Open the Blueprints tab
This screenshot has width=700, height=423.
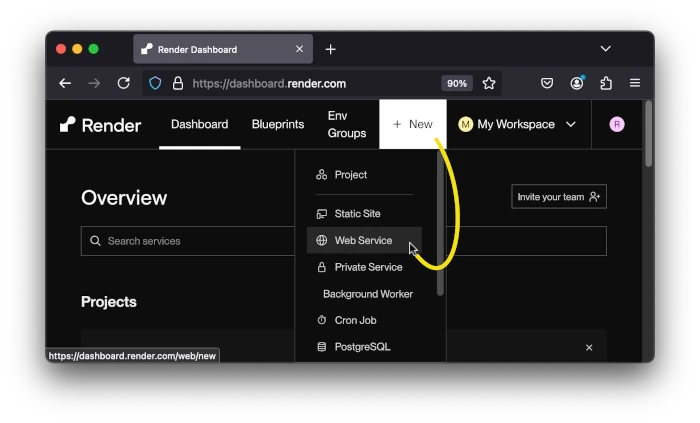tap(278, 124)
